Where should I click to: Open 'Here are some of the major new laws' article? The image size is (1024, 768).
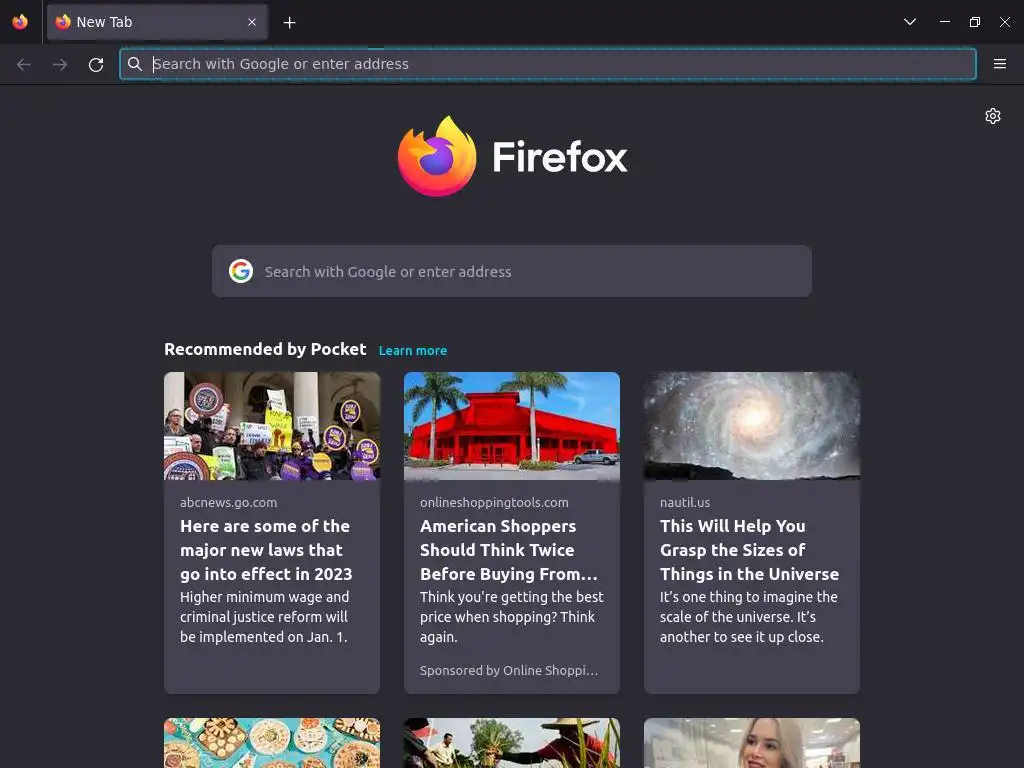[266, 550]
